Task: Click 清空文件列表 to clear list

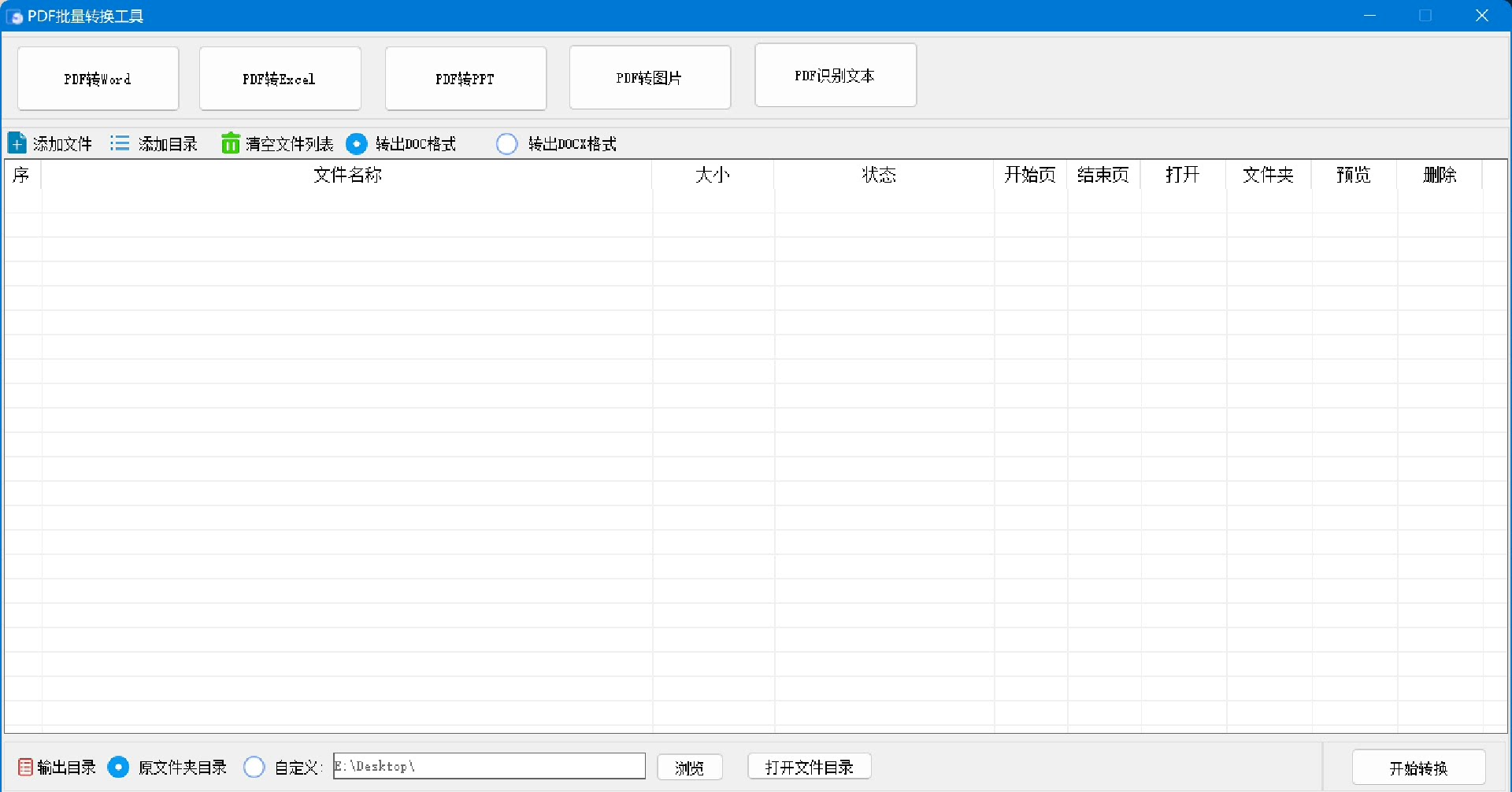Action: click(289, 144)
